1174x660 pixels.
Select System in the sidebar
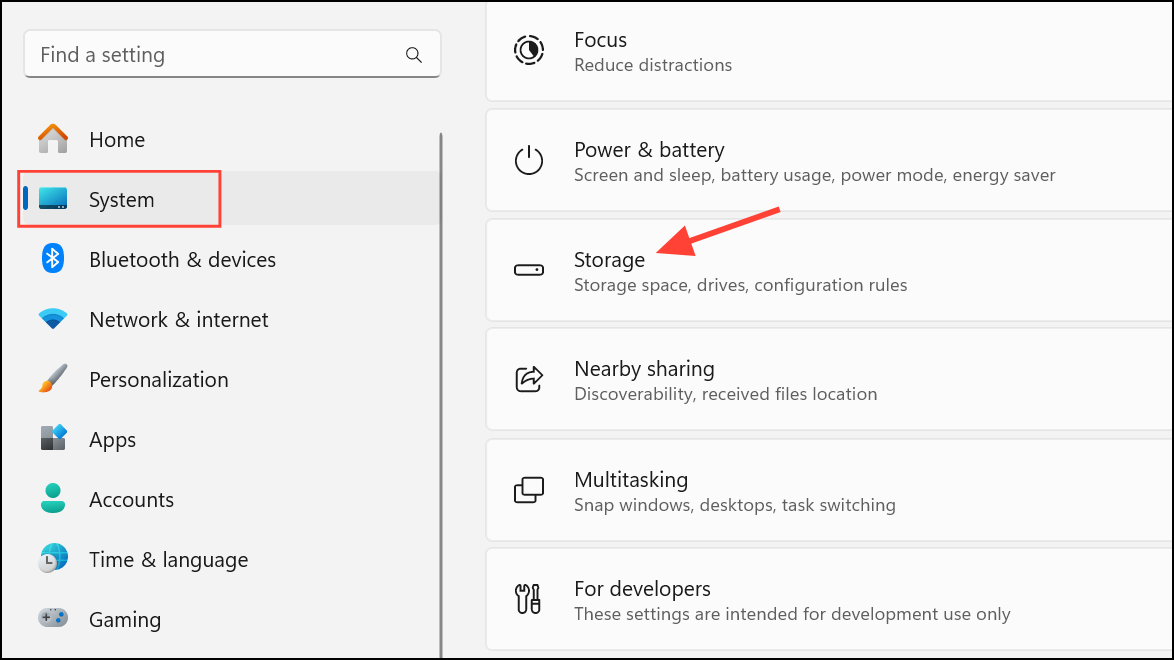pyautogui.click(x=121, y=200)
